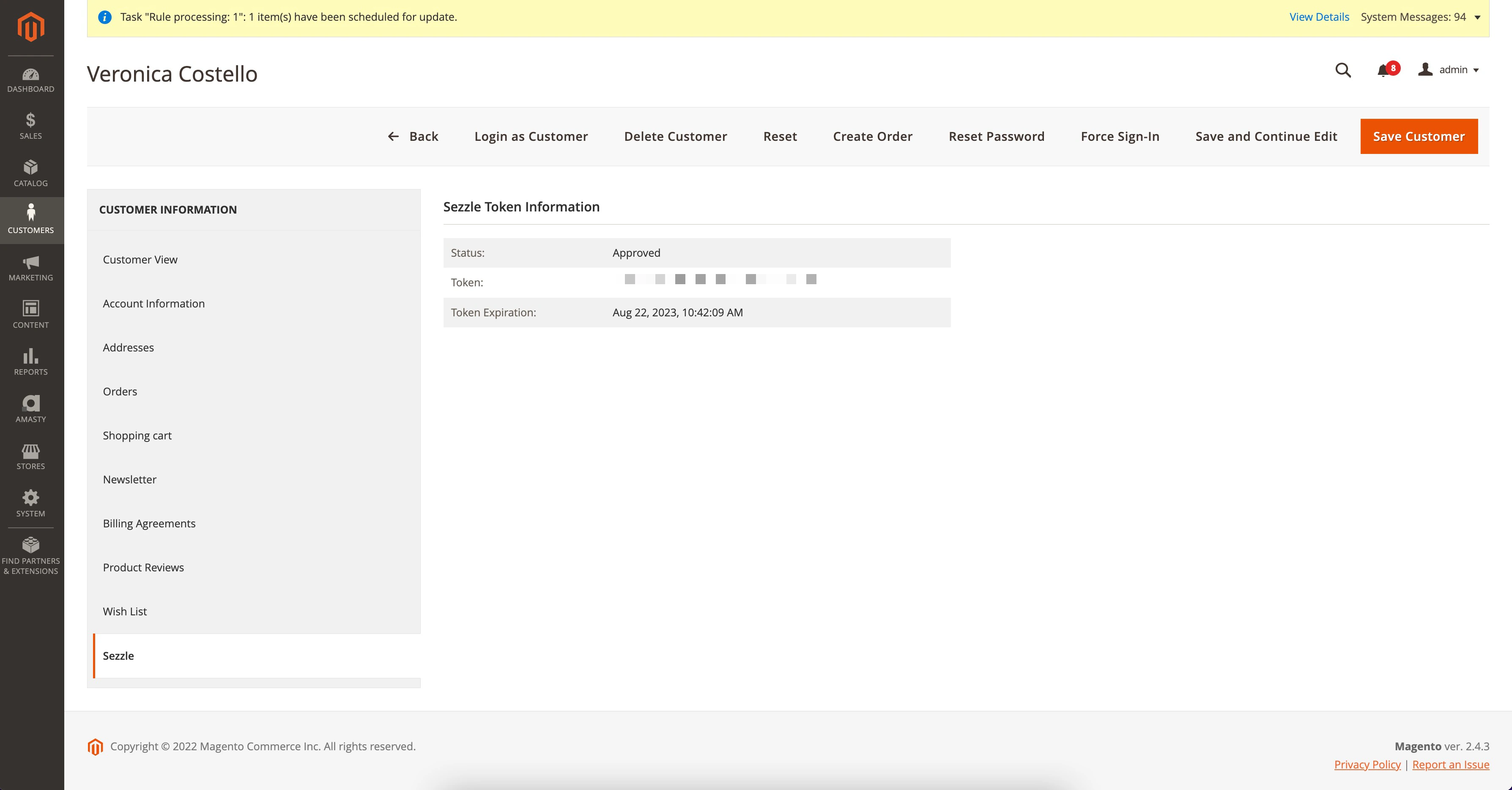Click the Save Customer button
The width and height of the screenshot is (1512, 790).
(x=1419, y=136)
